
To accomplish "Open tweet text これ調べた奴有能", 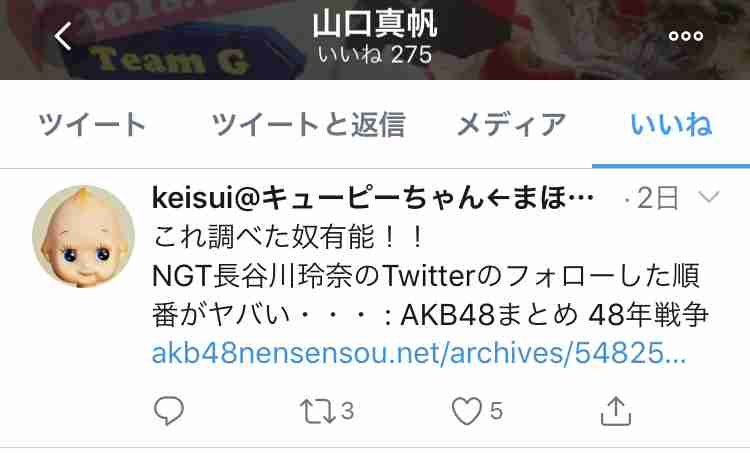I will [288, 237].
